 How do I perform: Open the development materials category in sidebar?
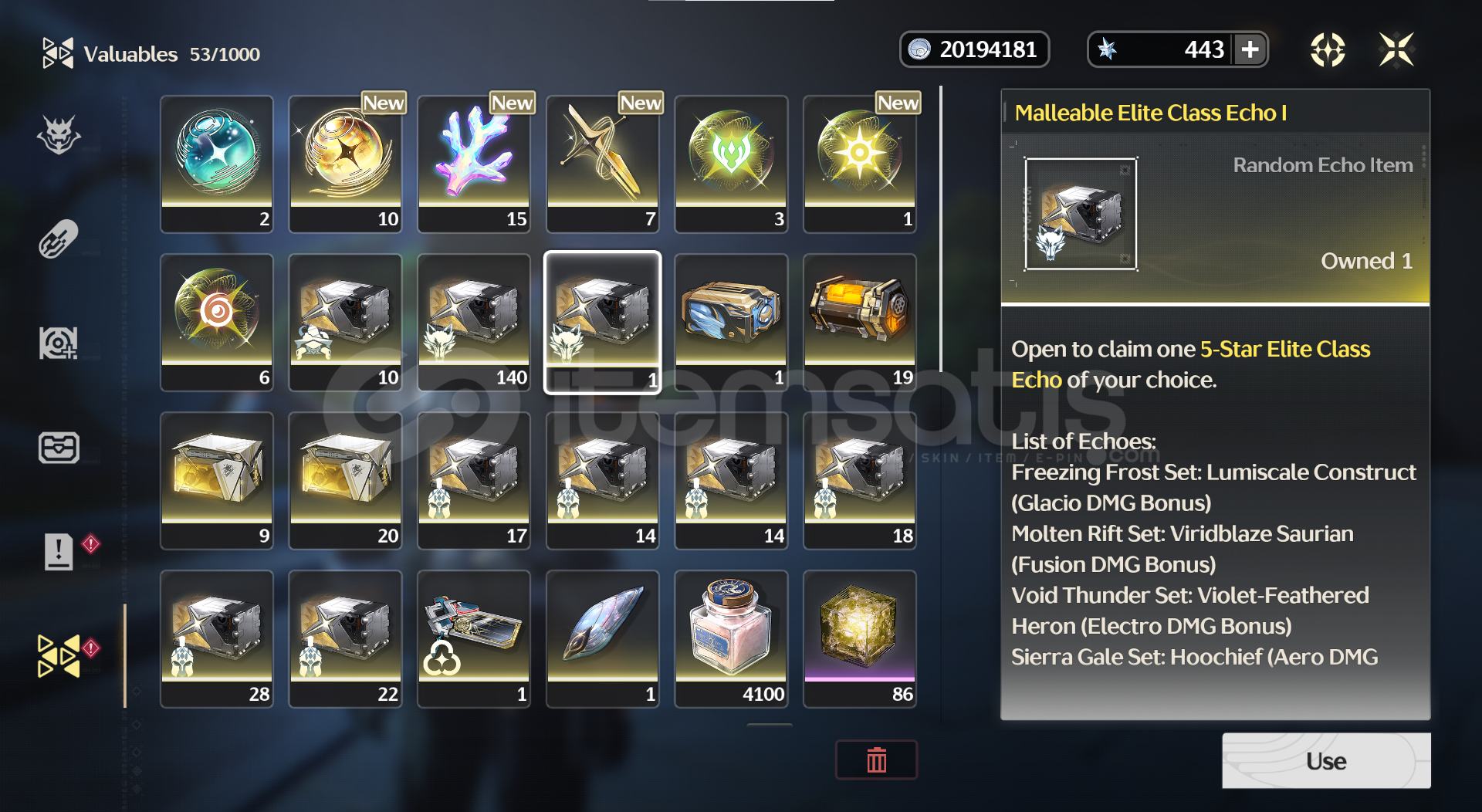(59, 343)
